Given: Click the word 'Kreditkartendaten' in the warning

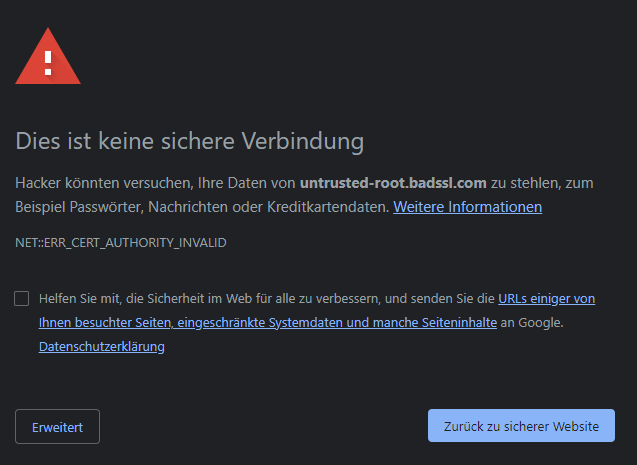Looking at the screenshot, I should click(x=328, y=207).
